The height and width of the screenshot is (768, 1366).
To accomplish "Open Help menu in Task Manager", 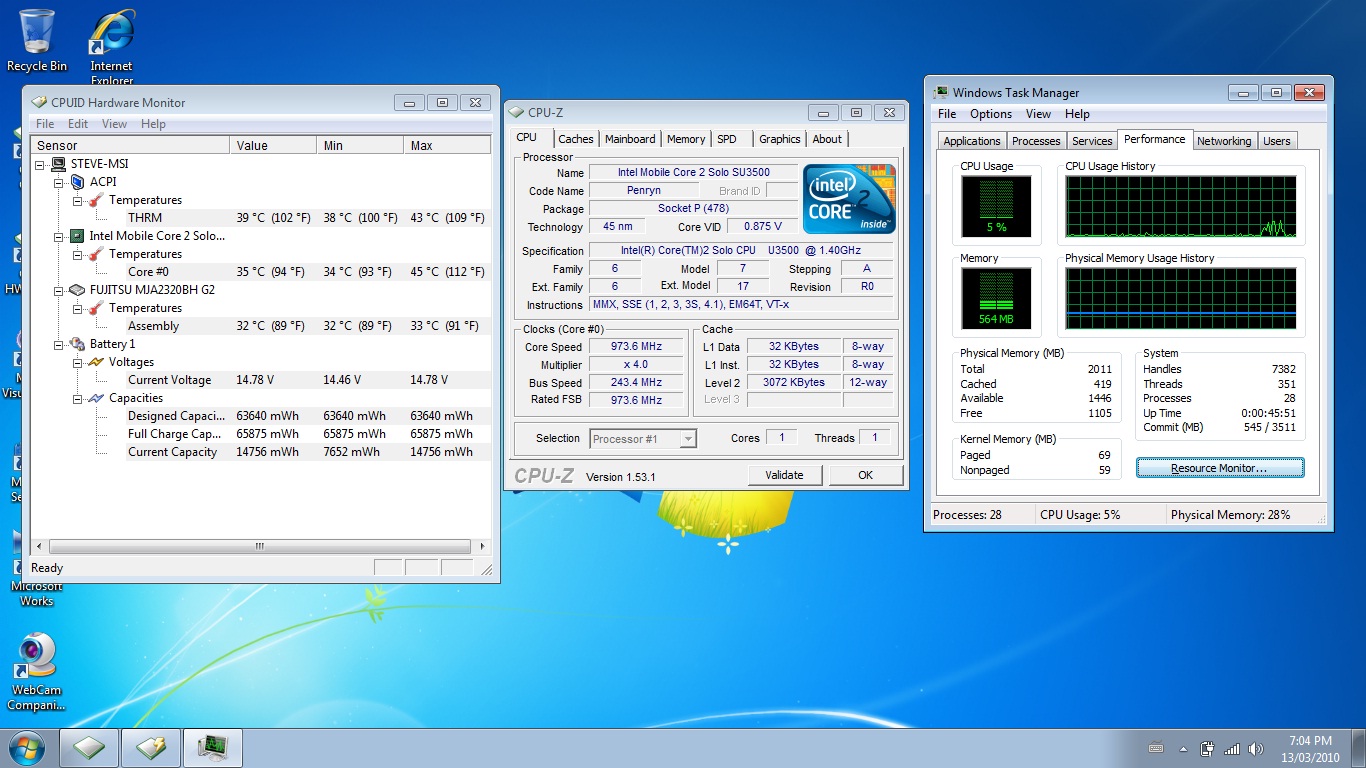I will (x=1077, y=114).
